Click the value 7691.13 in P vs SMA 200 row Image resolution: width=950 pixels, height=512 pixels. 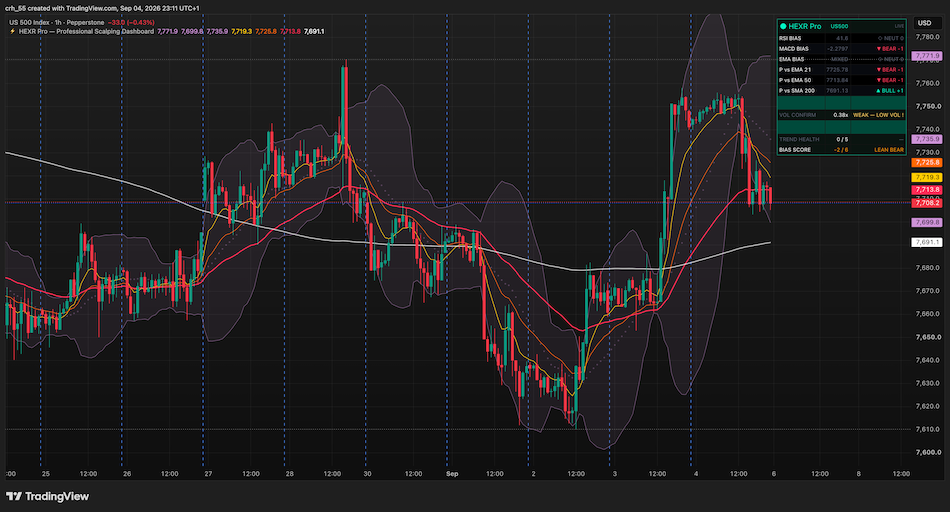coord(837,91)
